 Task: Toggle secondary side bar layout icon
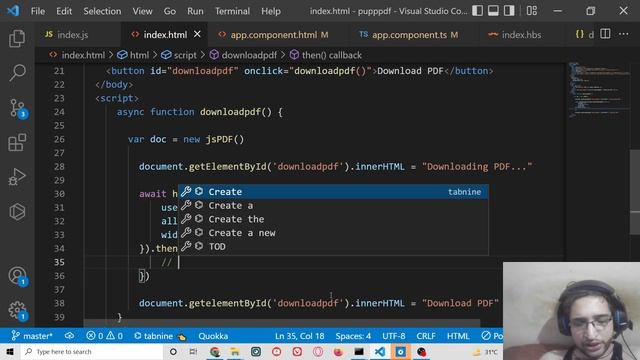click(x=509, y=11)
